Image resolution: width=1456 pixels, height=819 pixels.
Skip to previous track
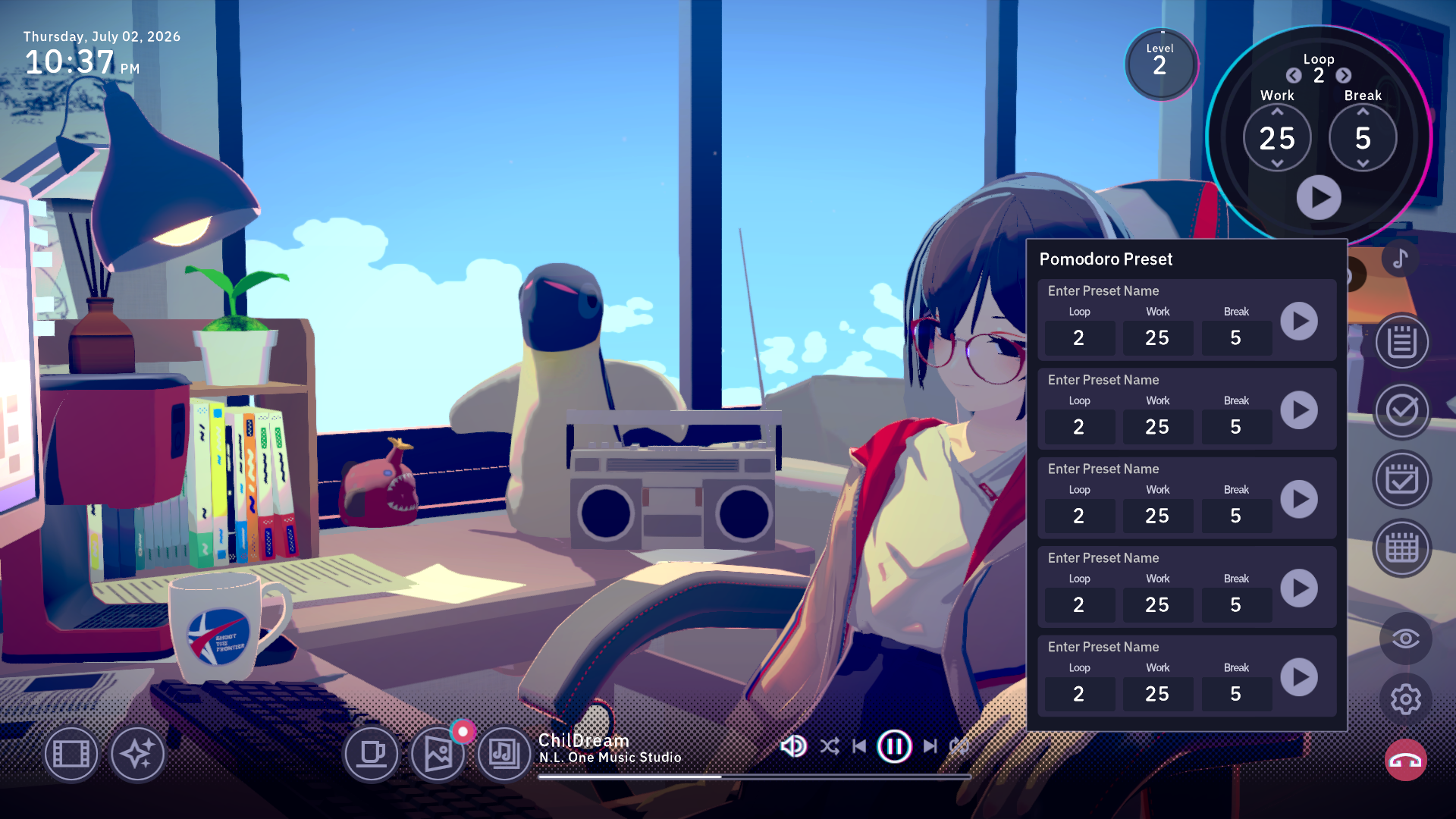859,746
